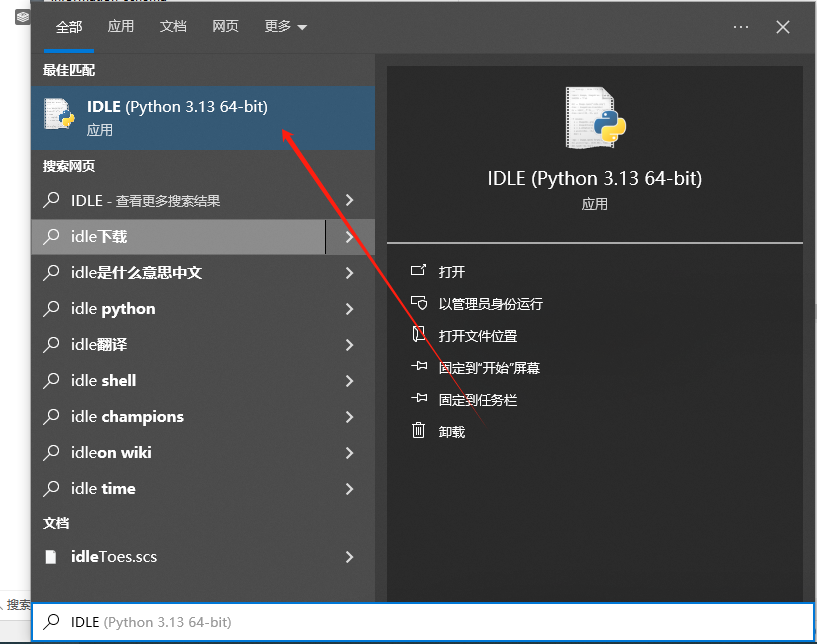The image size is (817, 644).
Task: Expand chevron for idle time
Action: pyautogui.click(x=350, y=488)
